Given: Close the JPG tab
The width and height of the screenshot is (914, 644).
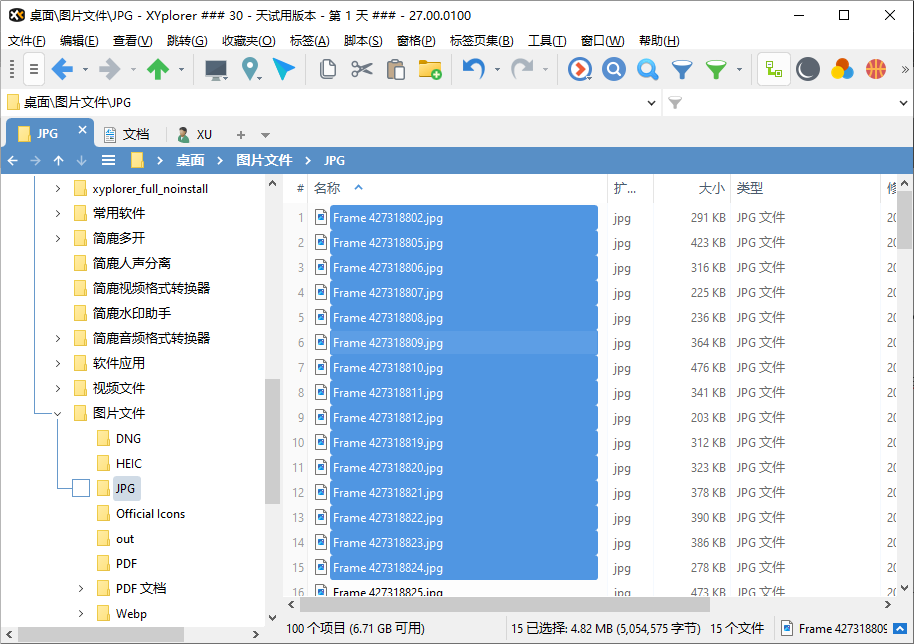Looking at the screenshot, I should 82,130.
